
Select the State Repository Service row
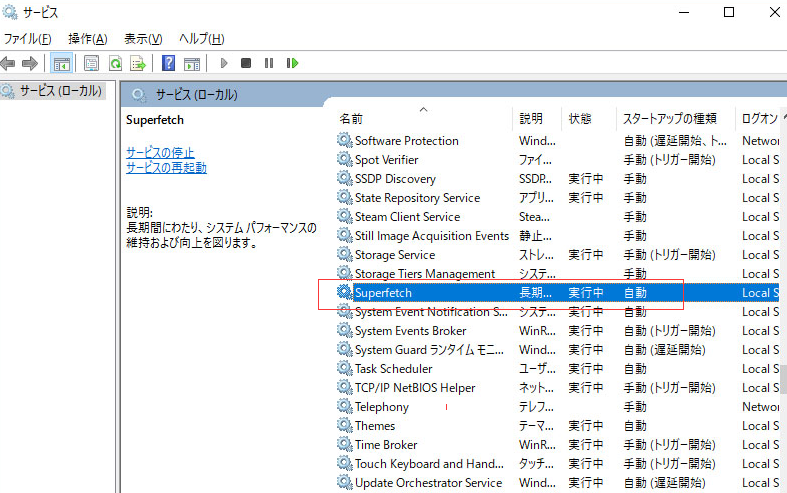coord(558,197)
